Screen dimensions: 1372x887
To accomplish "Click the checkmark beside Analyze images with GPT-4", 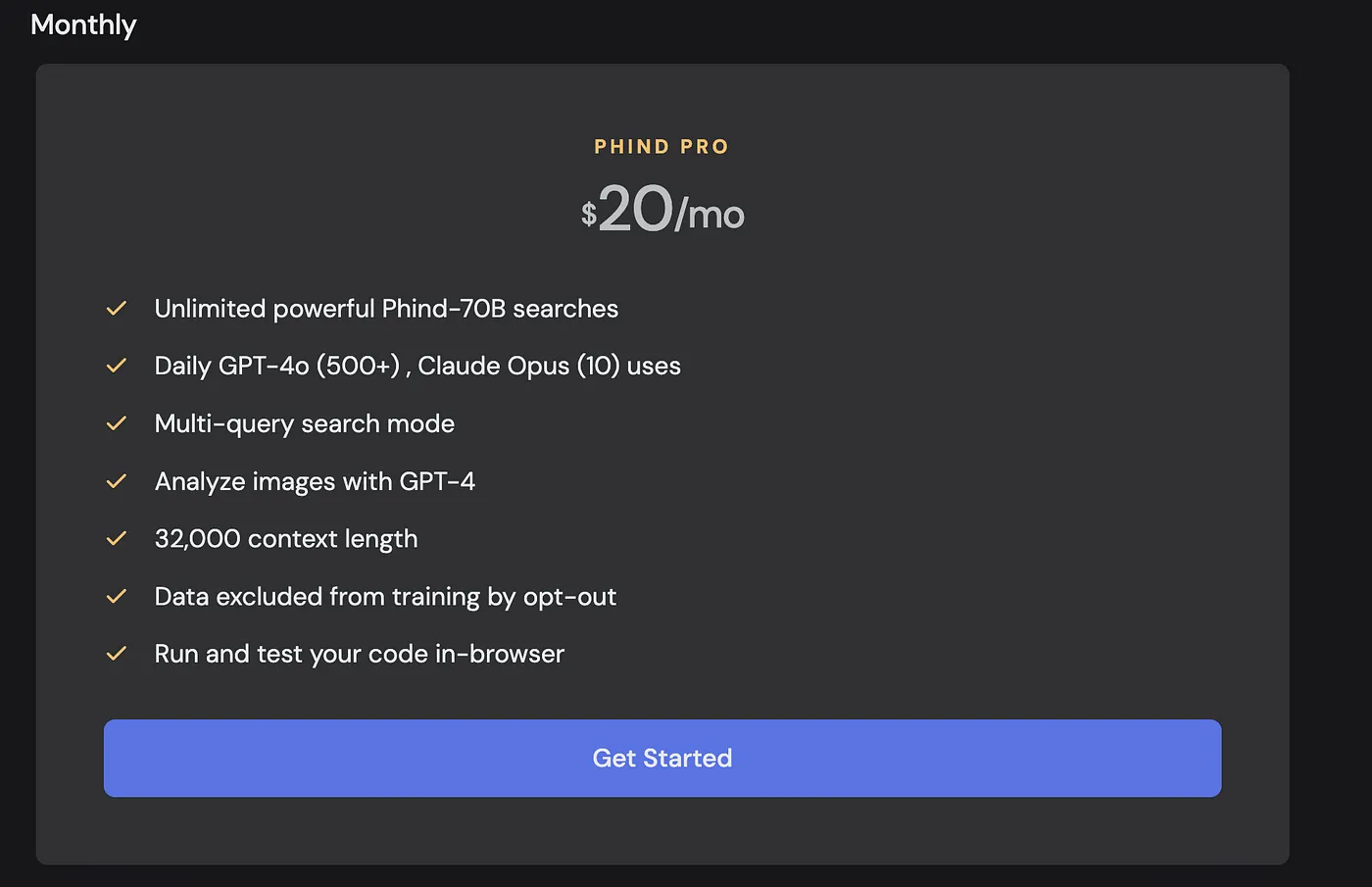I will click(117, 481).
